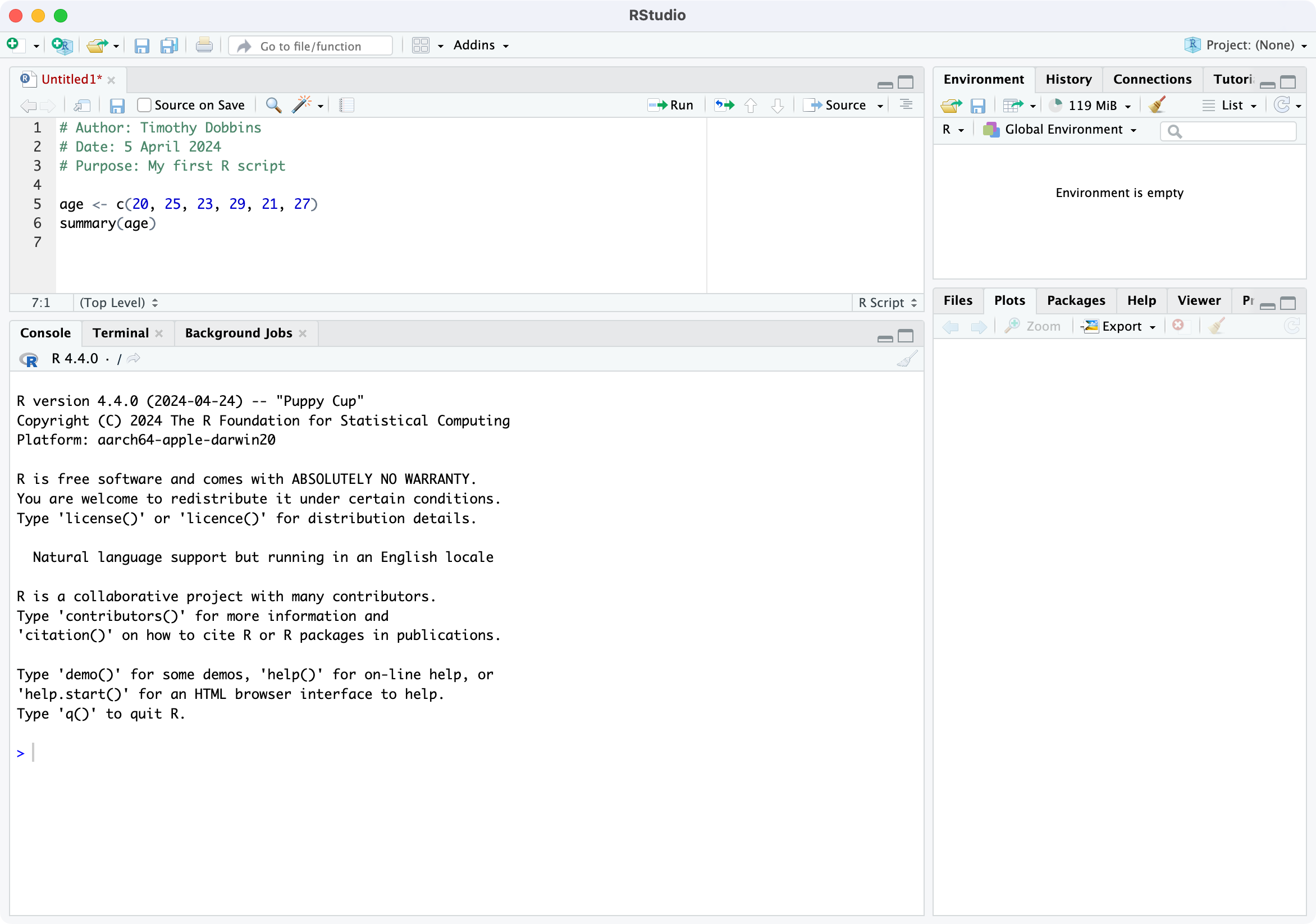Click the re-run previous code icon
This screenshot has height=924, width=1316.
click(724, 105)
